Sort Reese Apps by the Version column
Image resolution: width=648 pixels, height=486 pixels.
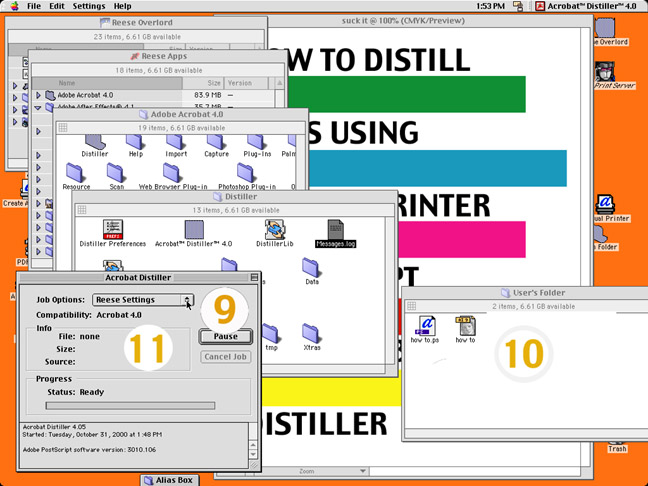click(x=246, y=83)
